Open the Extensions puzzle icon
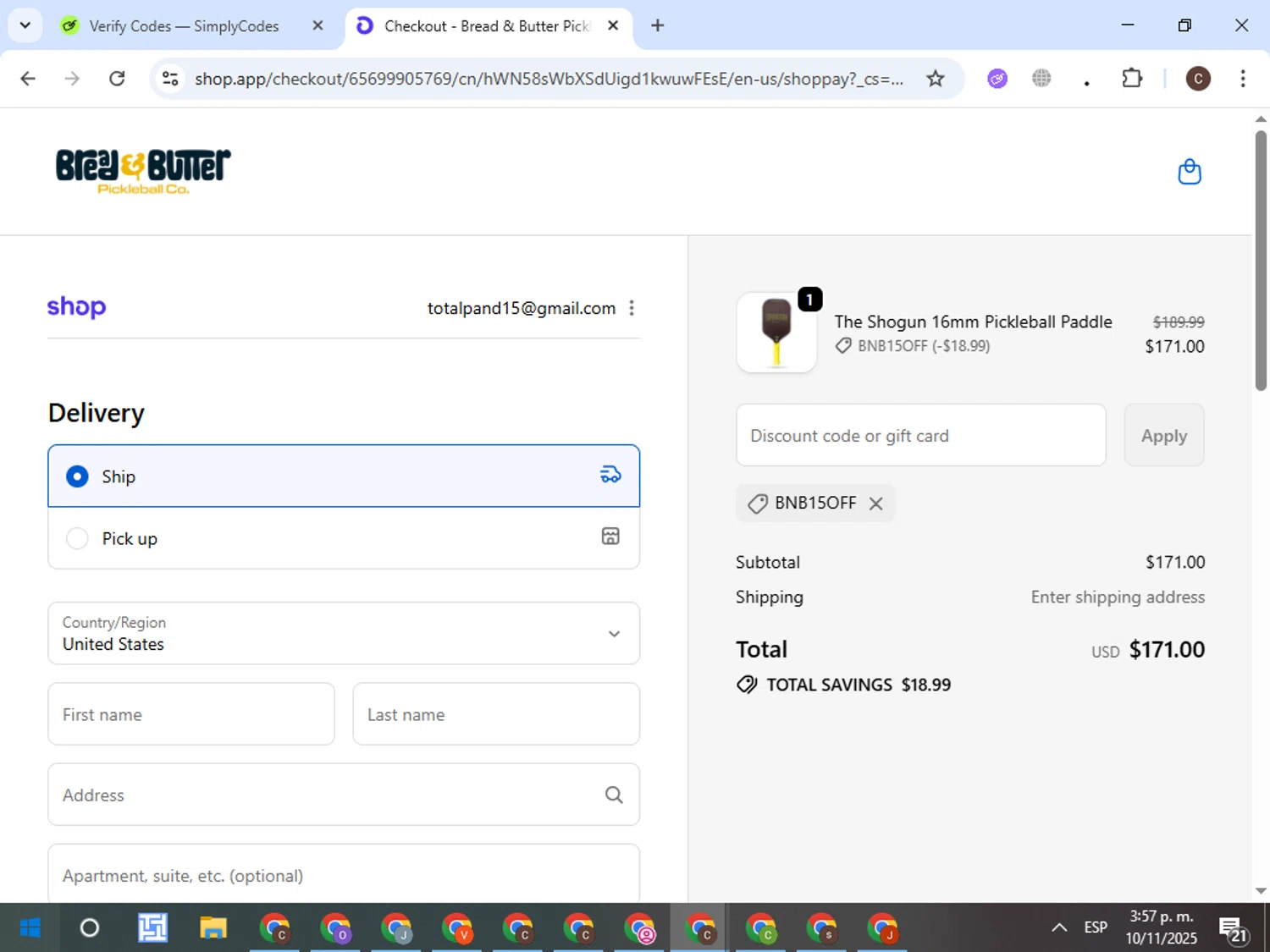The width and height of the screenshot is (1270, 952). pos(1132,79)
